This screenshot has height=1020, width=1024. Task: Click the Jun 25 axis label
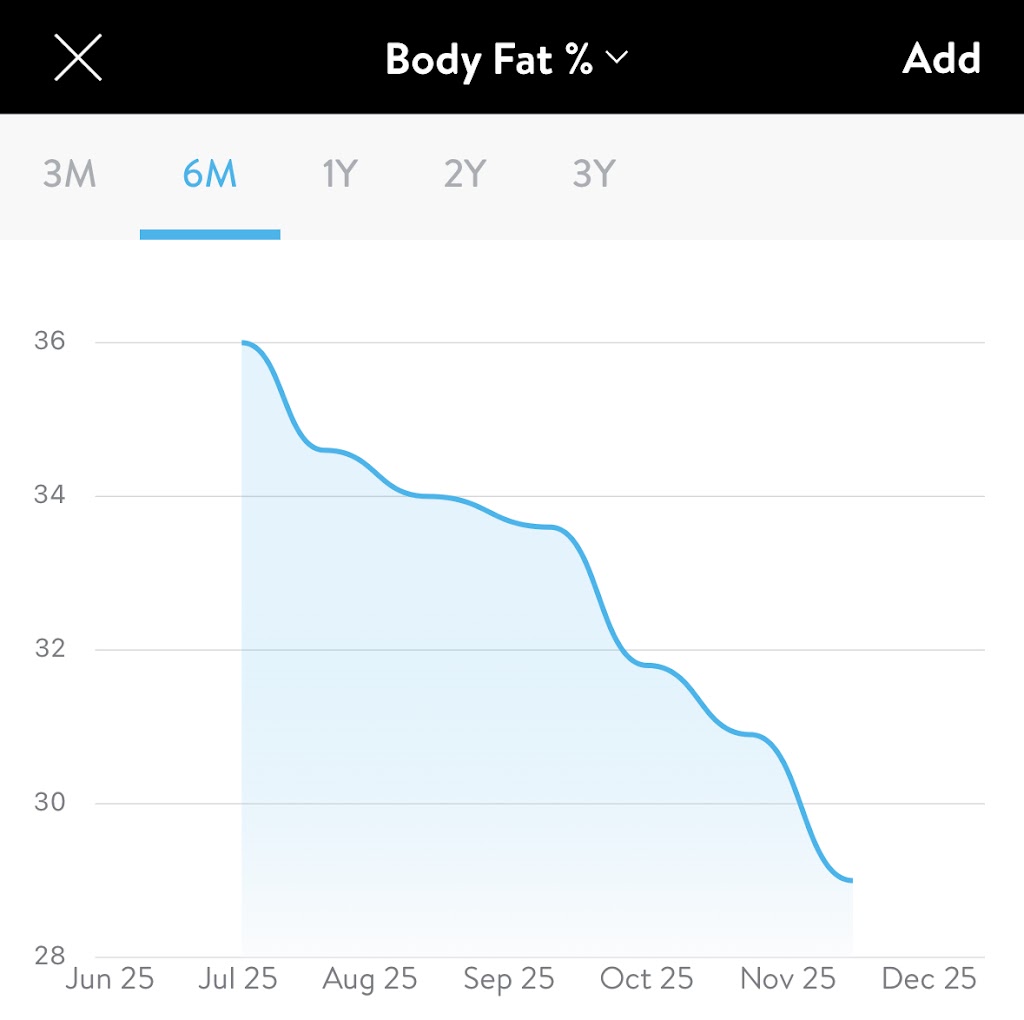click(x=110, y=978)
